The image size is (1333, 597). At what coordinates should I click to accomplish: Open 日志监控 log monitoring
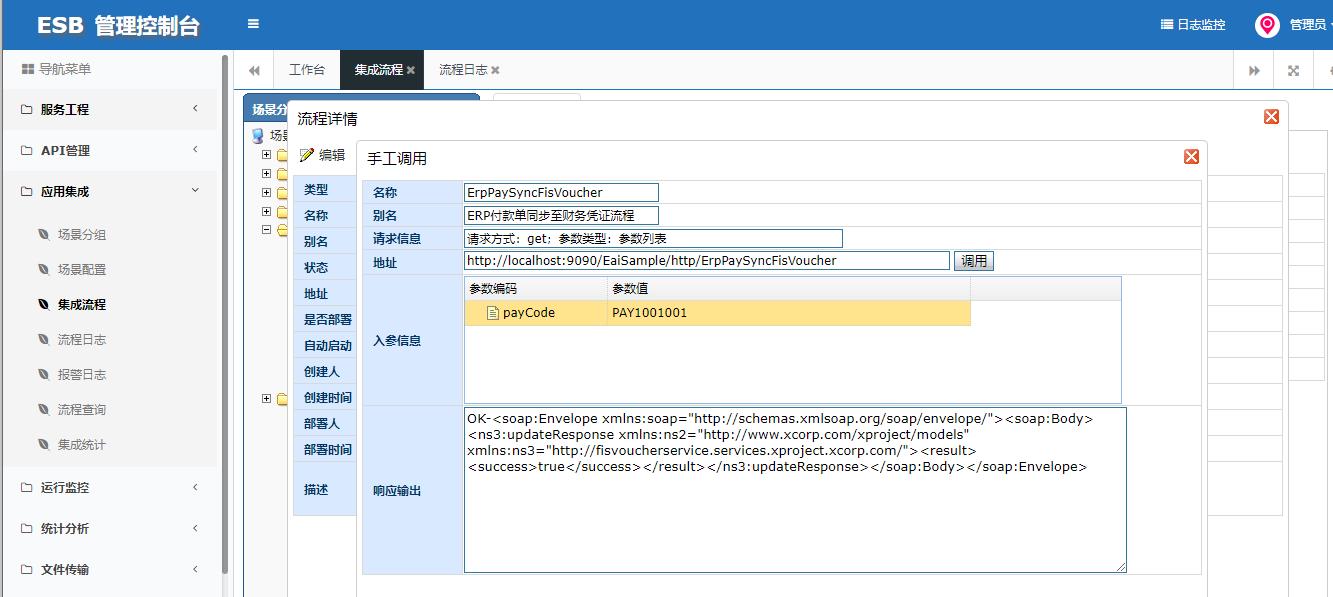(x=1193, y=24)
